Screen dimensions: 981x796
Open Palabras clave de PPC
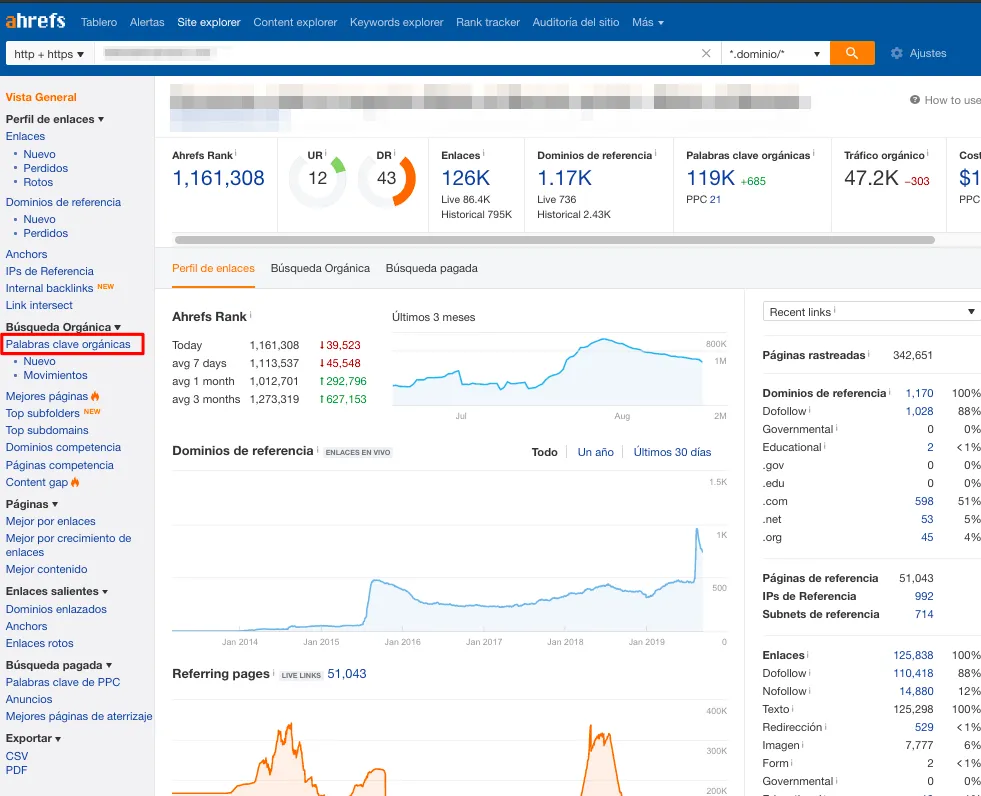(x=63, y=682)
